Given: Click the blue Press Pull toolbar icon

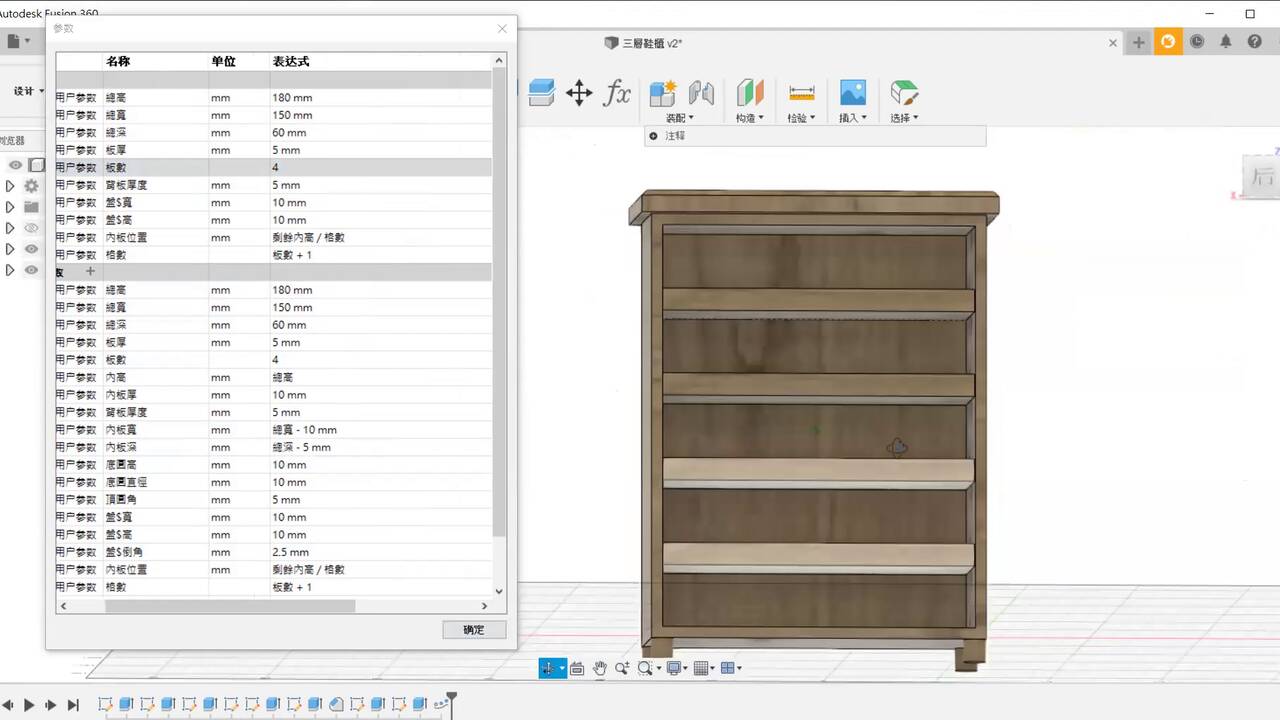Looking at the screenshot, I should 541,93.
